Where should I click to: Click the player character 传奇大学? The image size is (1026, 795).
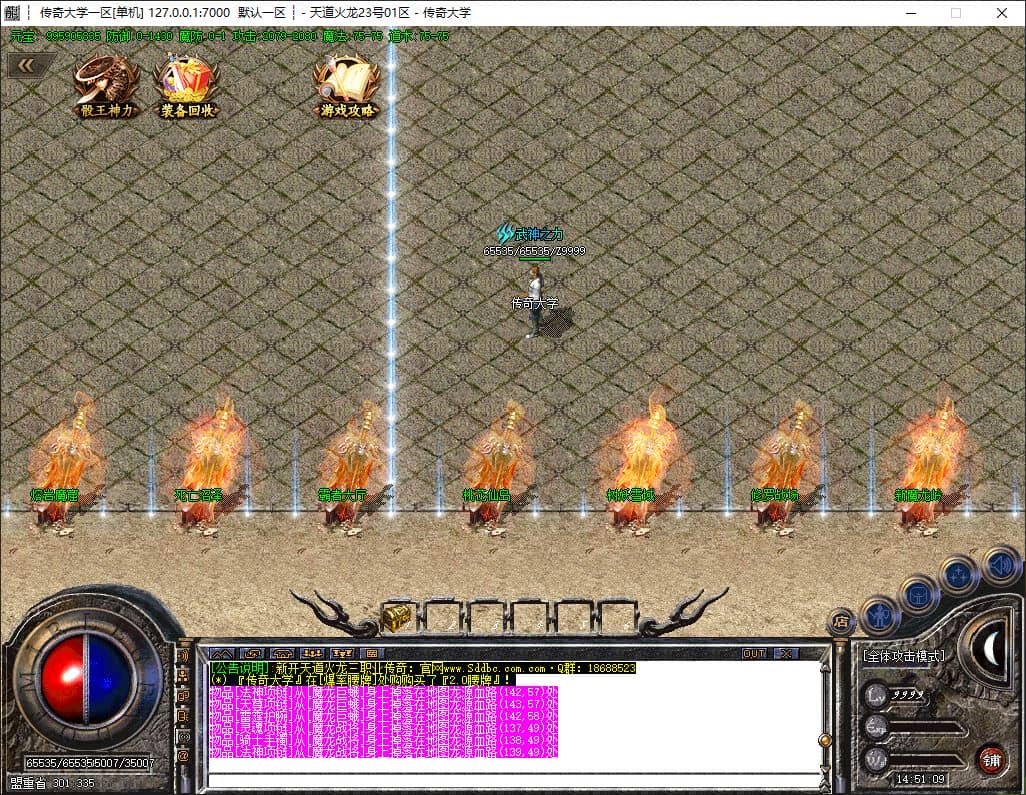point(535,303)
